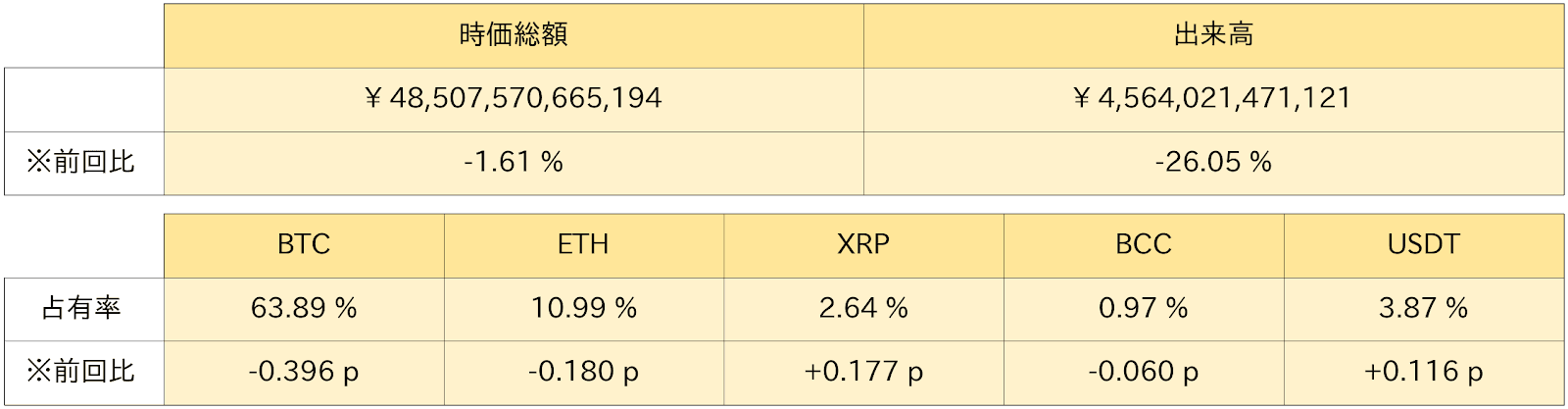The image size is (1568, 409).
Task: Click BTC dominance 63.89 % cell
Action: [304, 308]
